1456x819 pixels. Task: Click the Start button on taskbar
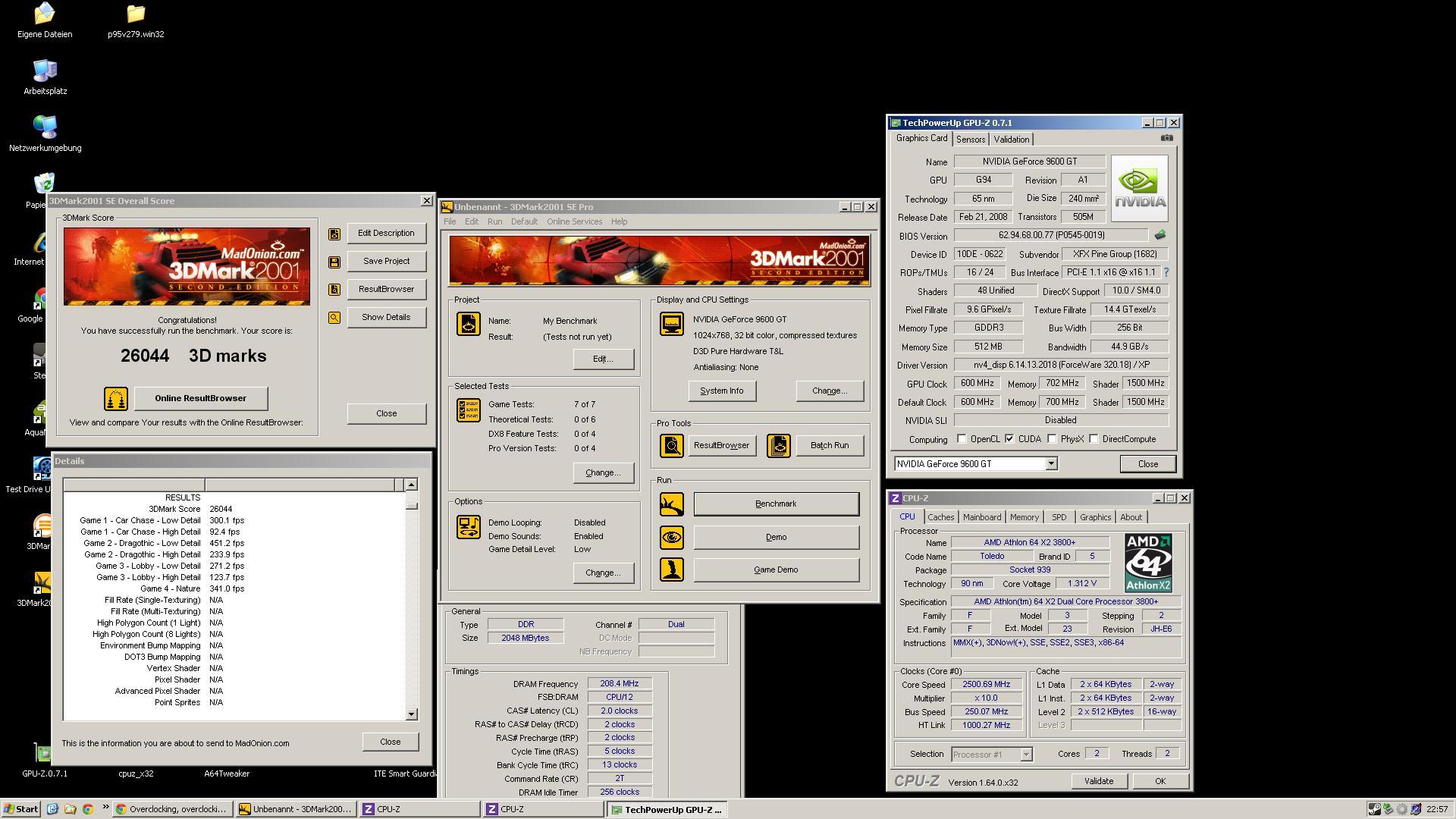click(21, 809)
